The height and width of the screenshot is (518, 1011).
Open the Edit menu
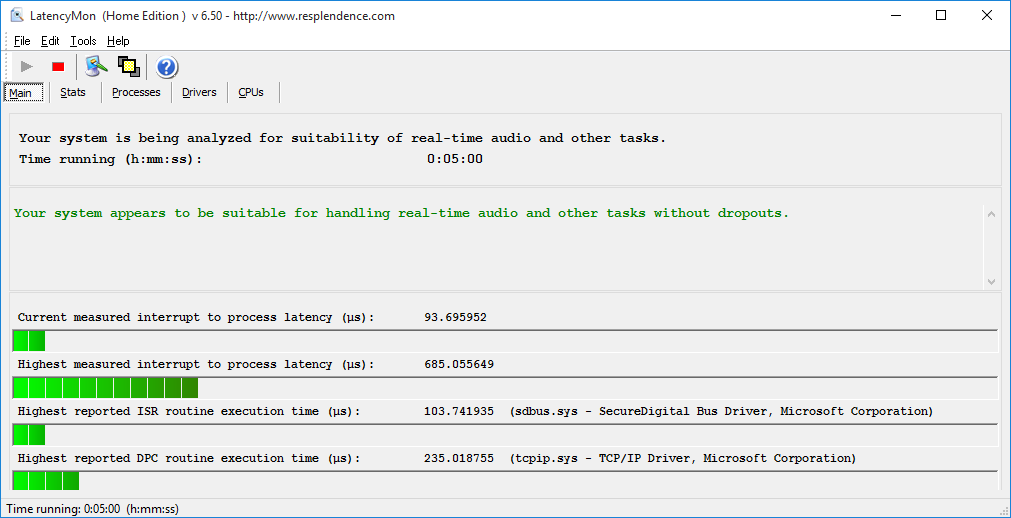[x=50, y=41]
